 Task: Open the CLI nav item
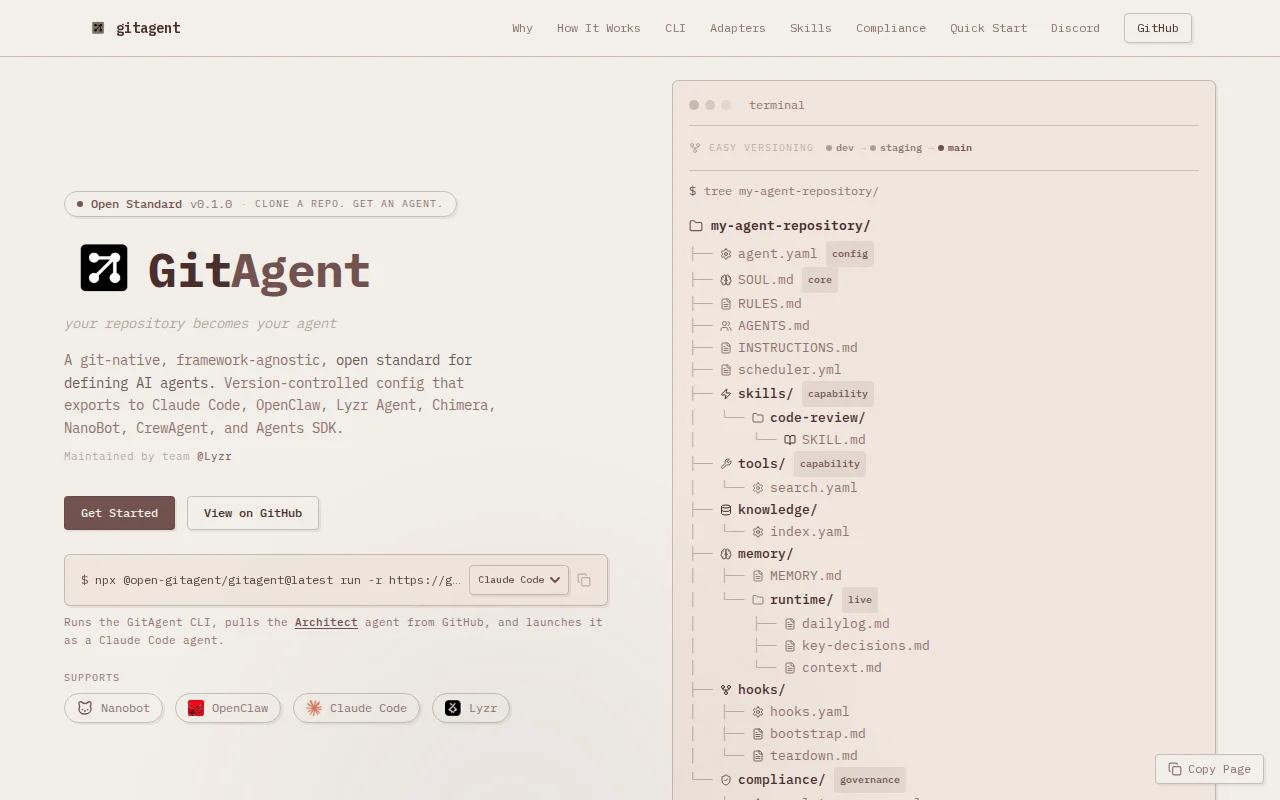pyautogui.click(x=675, y=28)
